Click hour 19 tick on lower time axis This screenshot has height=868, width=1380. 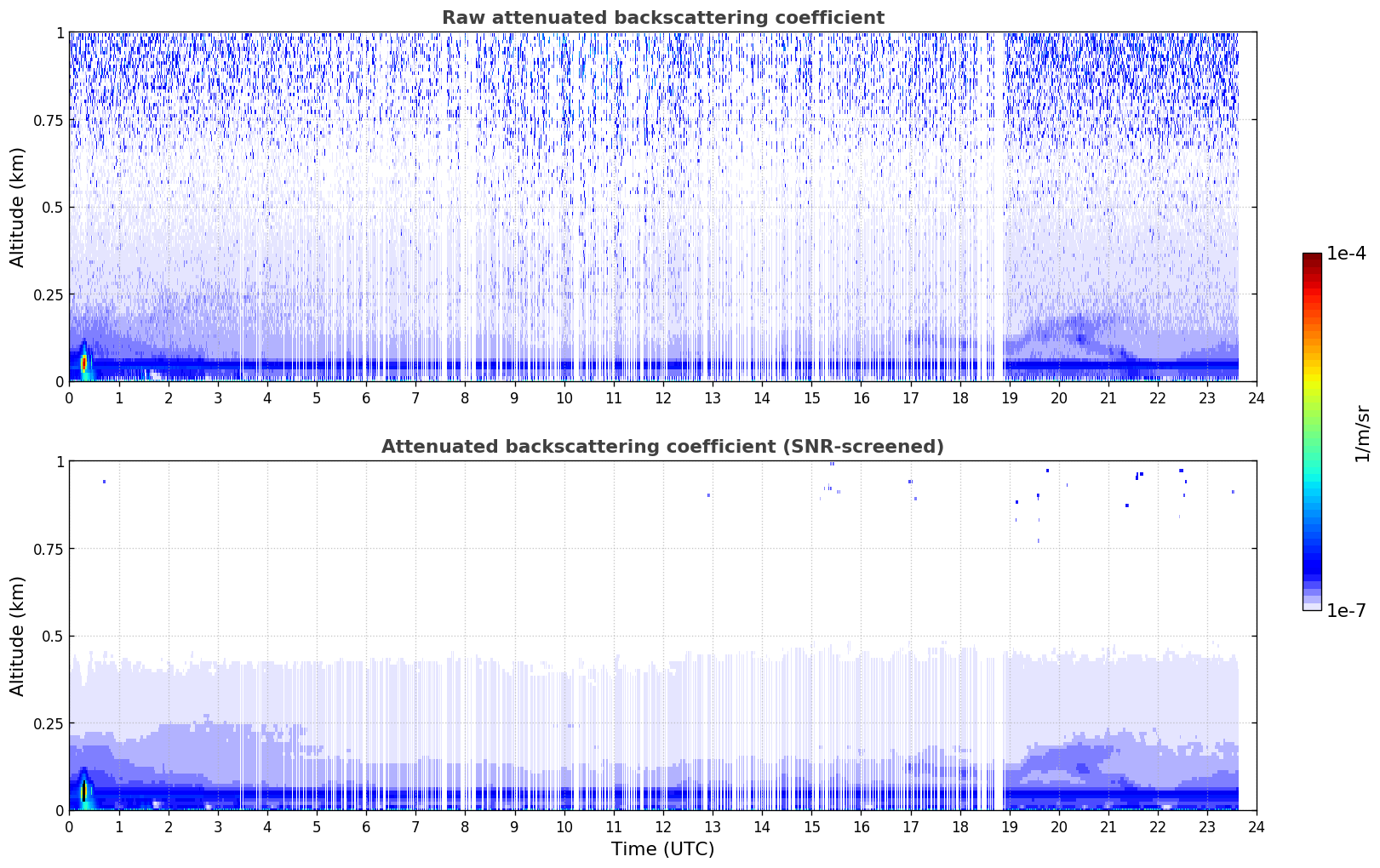pos(1010,826)
